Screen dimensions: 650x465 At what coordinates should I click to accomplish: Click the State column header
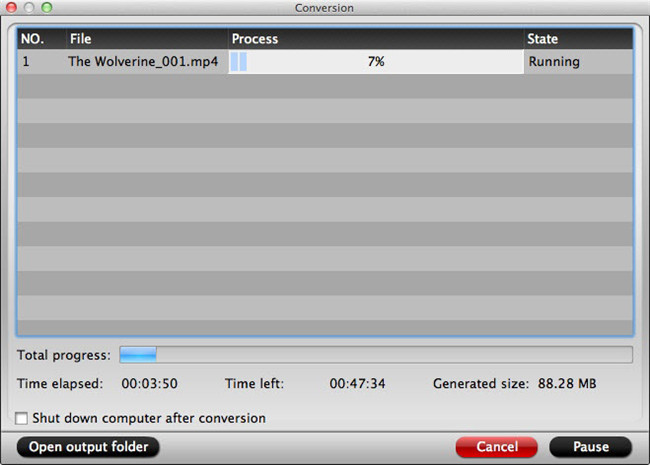click(578, 39)
